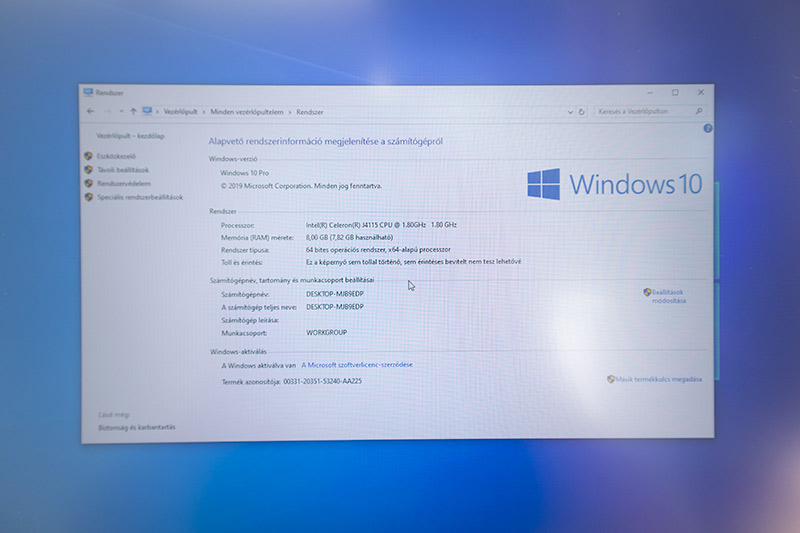The width and height of the screenshot is (800, 533).
Task: Click product ID 00331-20351-53240-AA225
Action: pyautogui.click(x=322, y=381)
